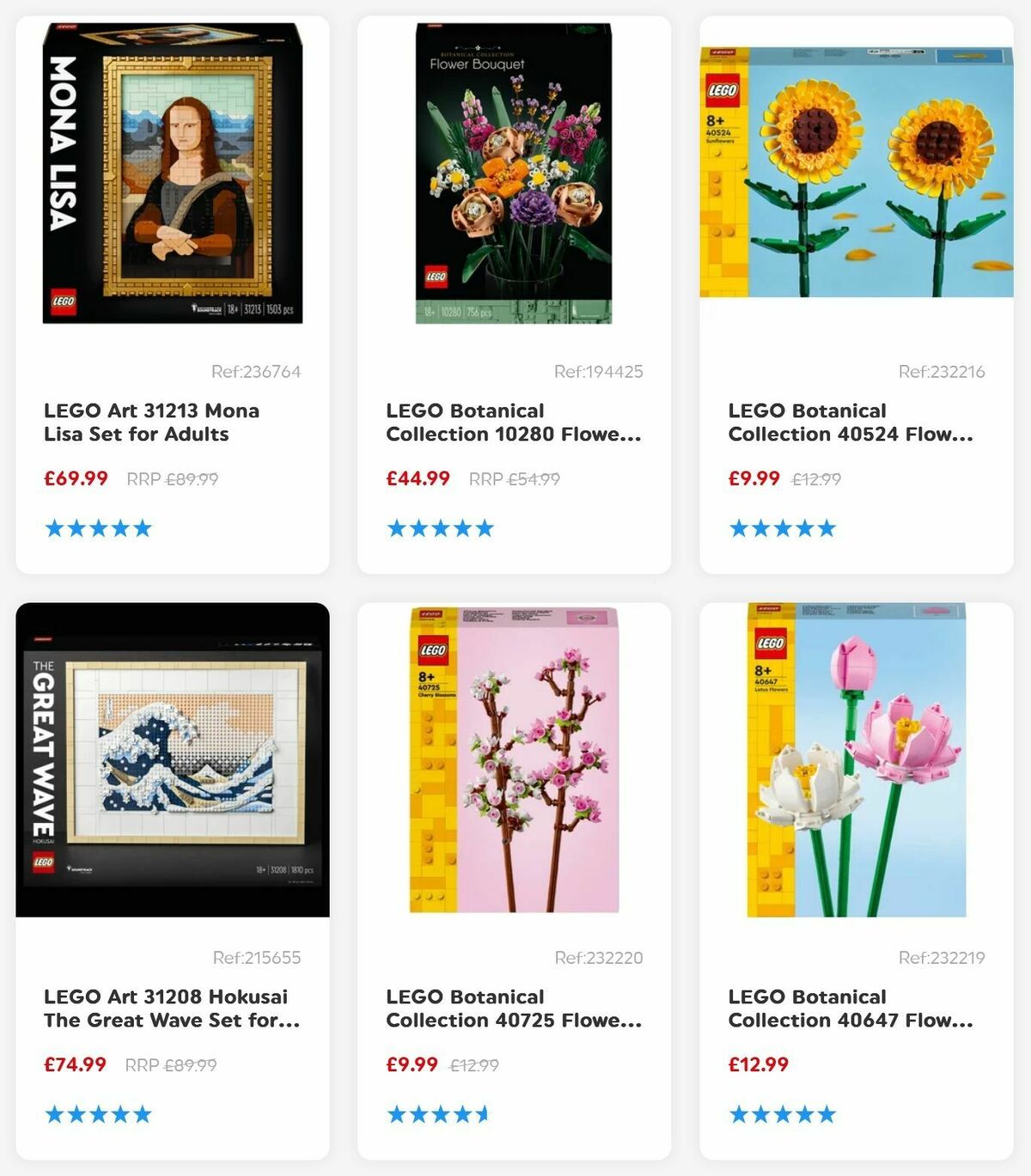Open the Sunflowers 40524 product image
1031x1176 pixels.
(857, 172)
